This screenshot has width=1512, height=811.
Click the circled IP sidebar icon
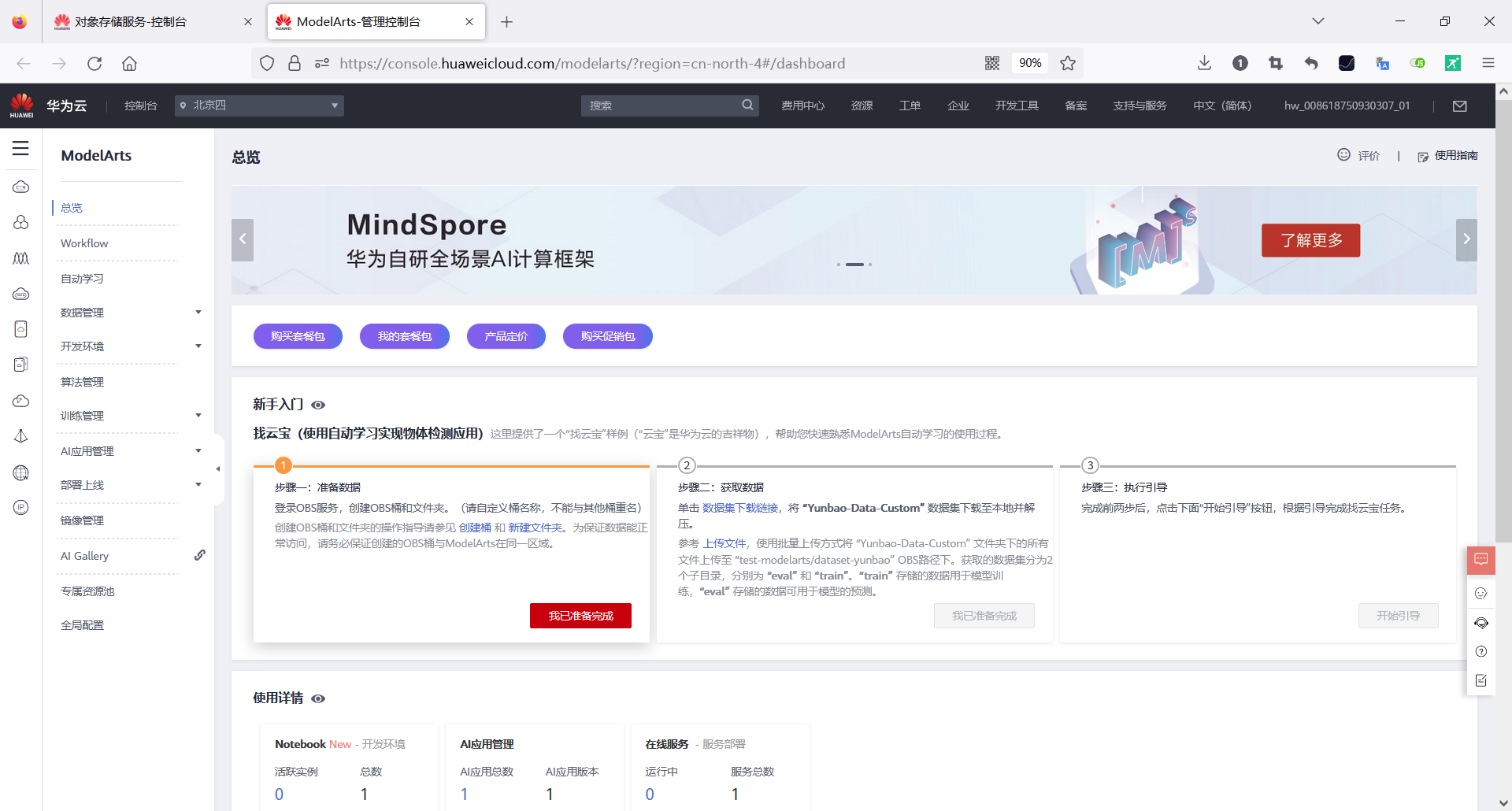21,508
